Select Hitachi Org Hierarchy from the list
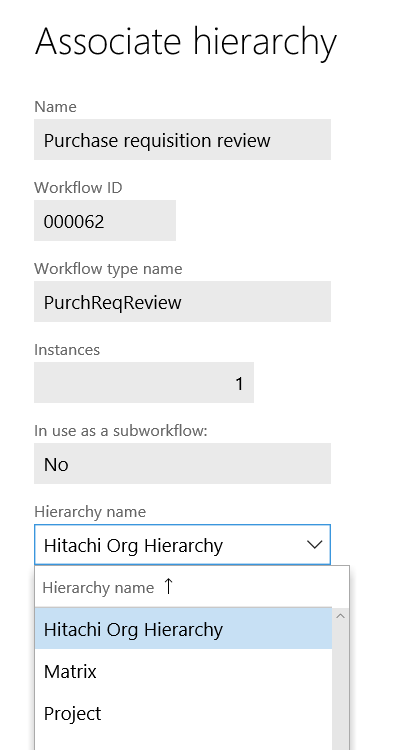411x750 pixels. point(183,629)
